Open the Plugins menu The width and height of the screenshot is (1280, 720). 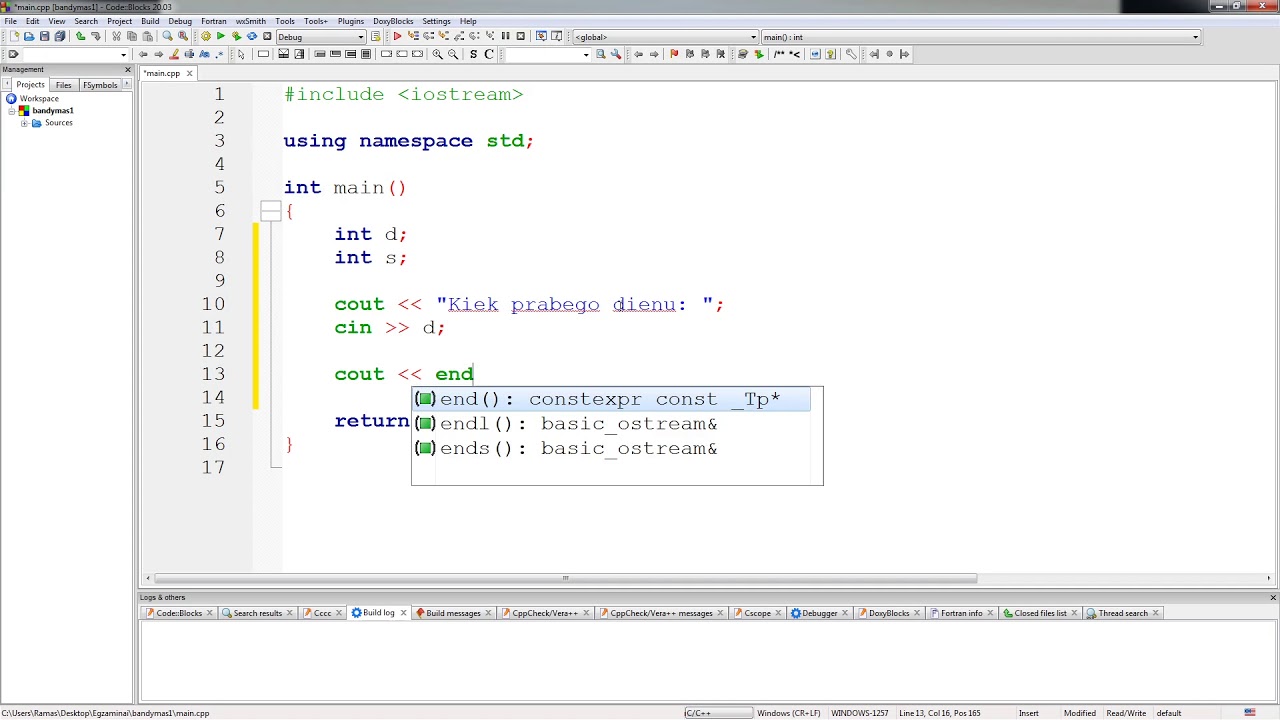tap(351, 21)
